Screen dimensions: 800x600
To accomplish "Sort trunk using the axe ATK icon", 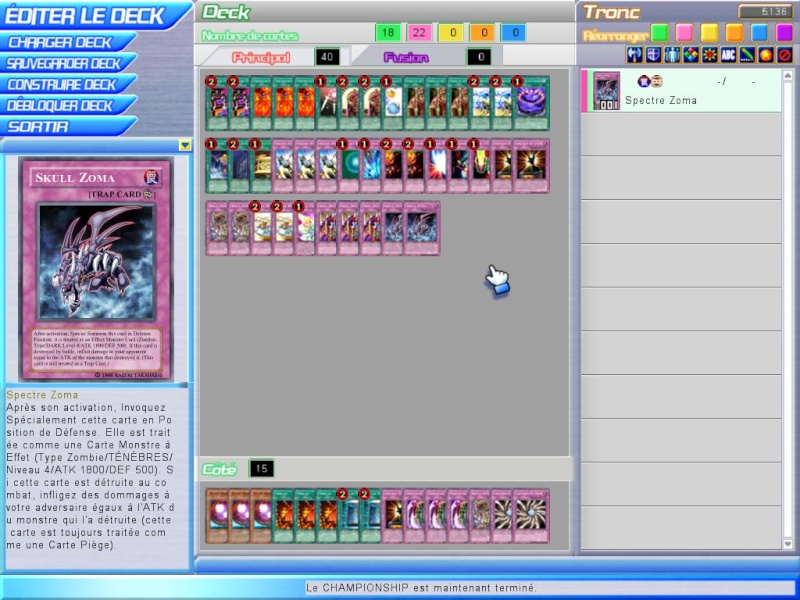I will (x=634, y=55).
